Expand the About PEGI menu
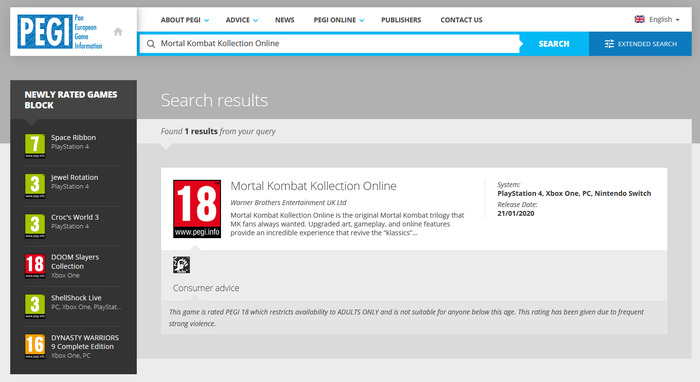The image size is (700, 382). tap(184, 20)
